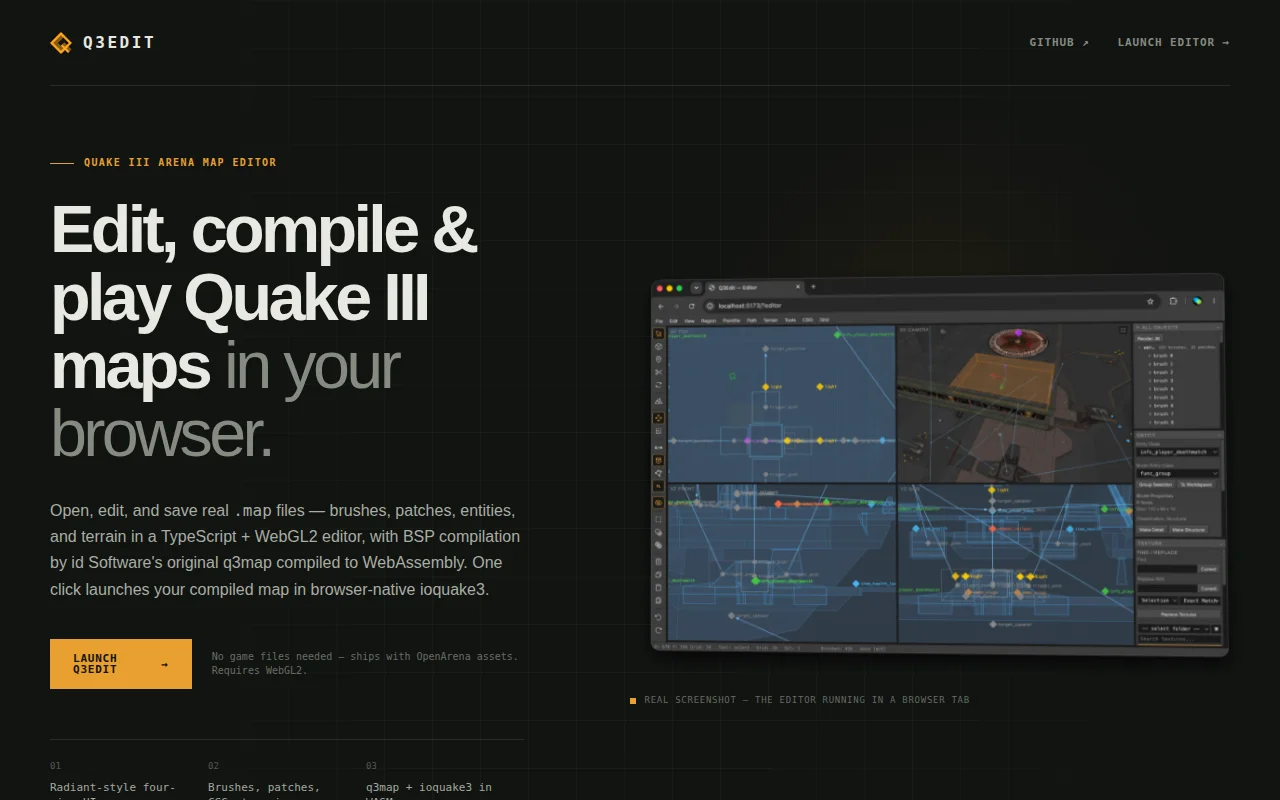The image size is (1280, 800).
Task: Click the 'Radiant-style four-' feature text
Action: click(113, 788)
